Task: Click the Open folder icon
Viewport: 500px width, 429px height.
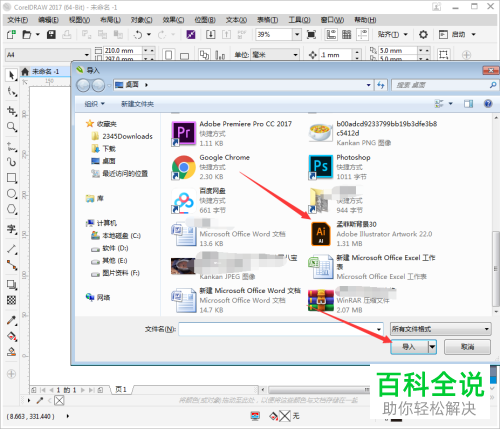Action: [x=27, y=34]
